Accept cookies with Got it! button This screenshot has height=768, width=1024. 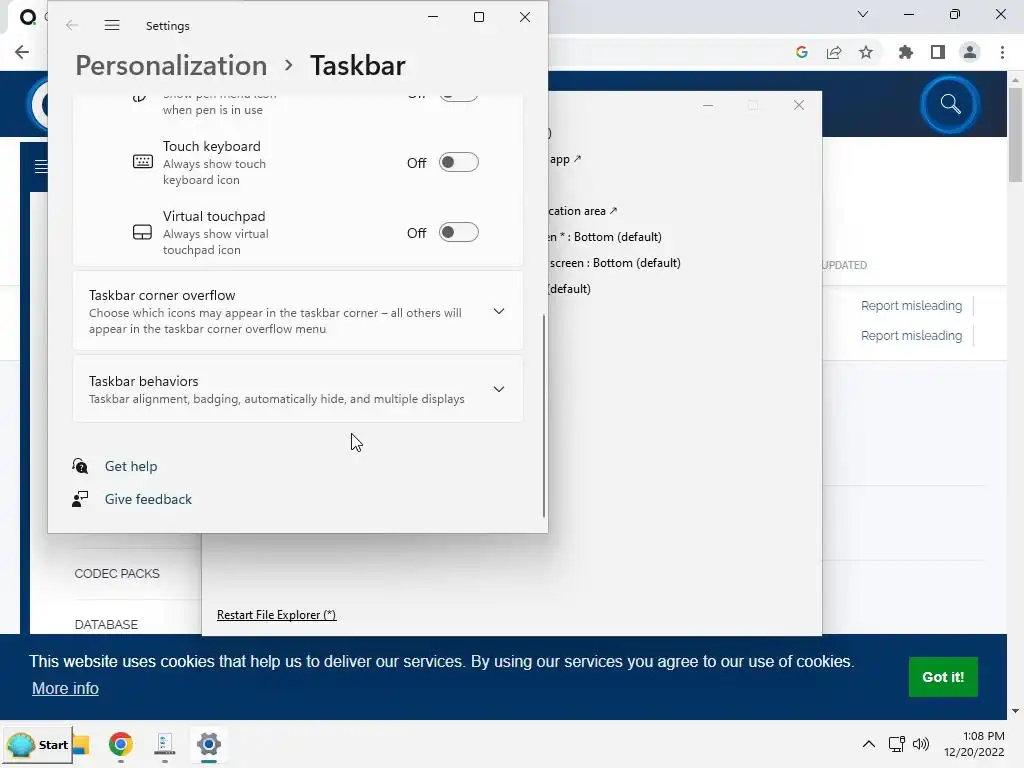tap(943, 677)
